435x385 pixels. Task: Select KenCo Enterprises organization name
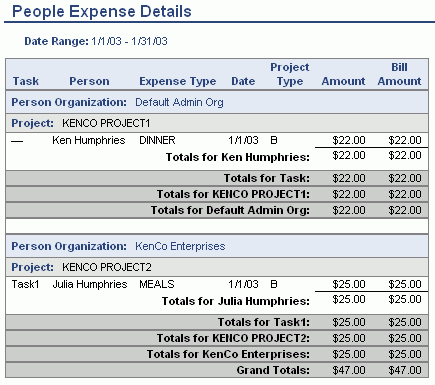(x=180, y=246)
